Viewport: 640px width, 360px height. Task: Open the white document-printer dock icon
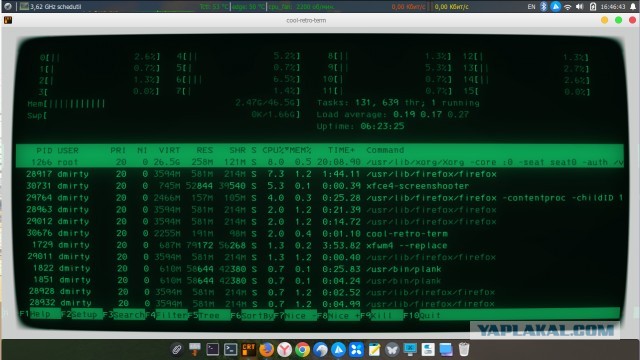[428, 350]
